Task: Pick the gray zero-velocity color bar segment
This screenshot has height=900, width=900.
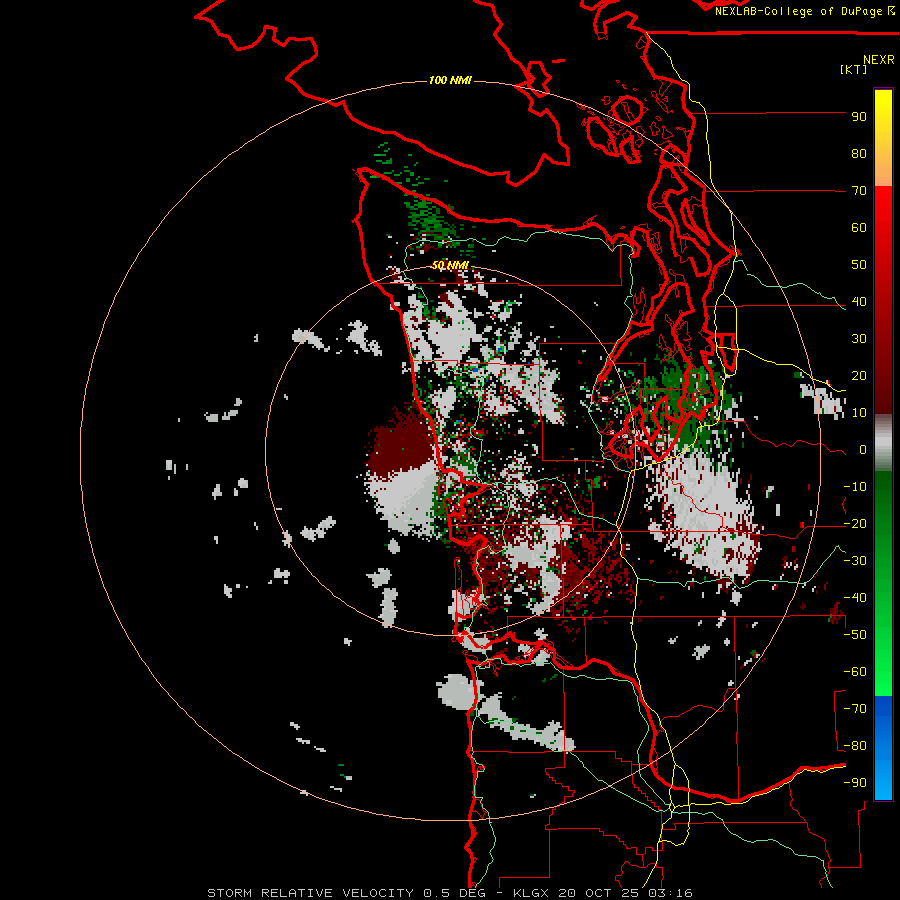Action: click(883, 443)
